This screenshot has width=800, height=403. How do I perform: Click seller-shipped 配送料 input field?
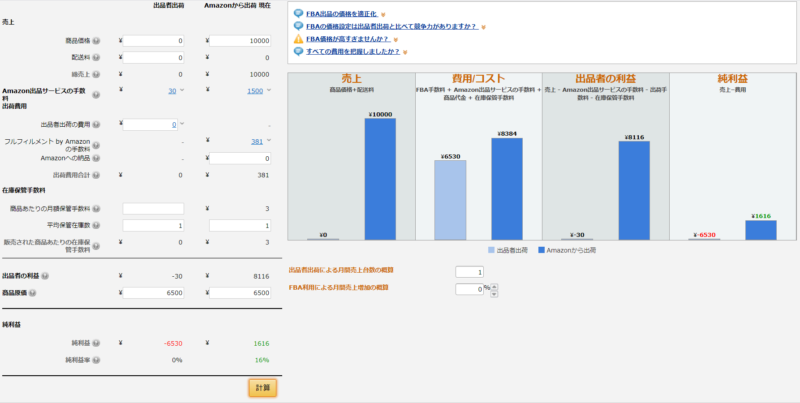pos(153,58)
